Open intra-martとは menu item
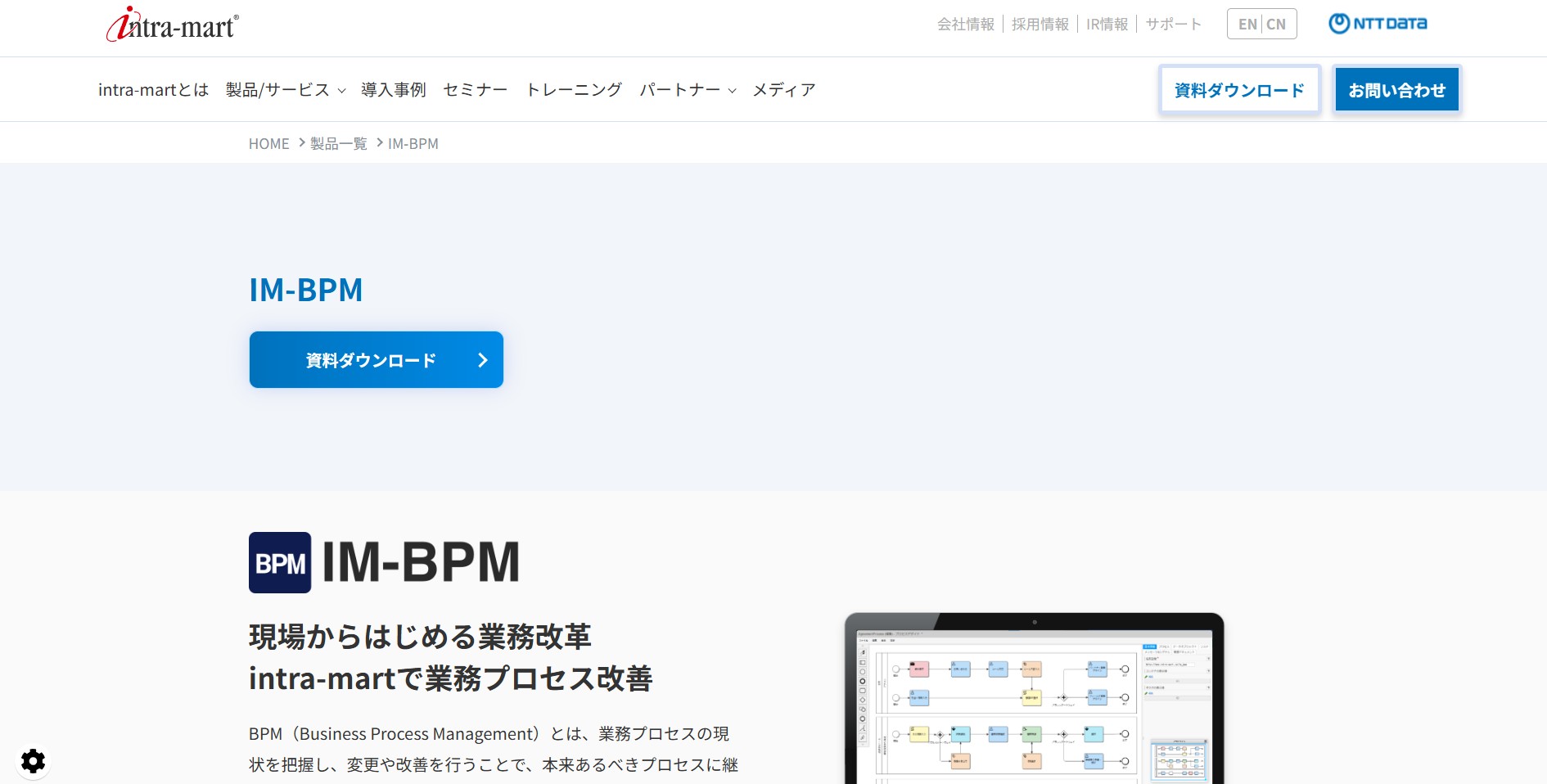 point(153,90)
